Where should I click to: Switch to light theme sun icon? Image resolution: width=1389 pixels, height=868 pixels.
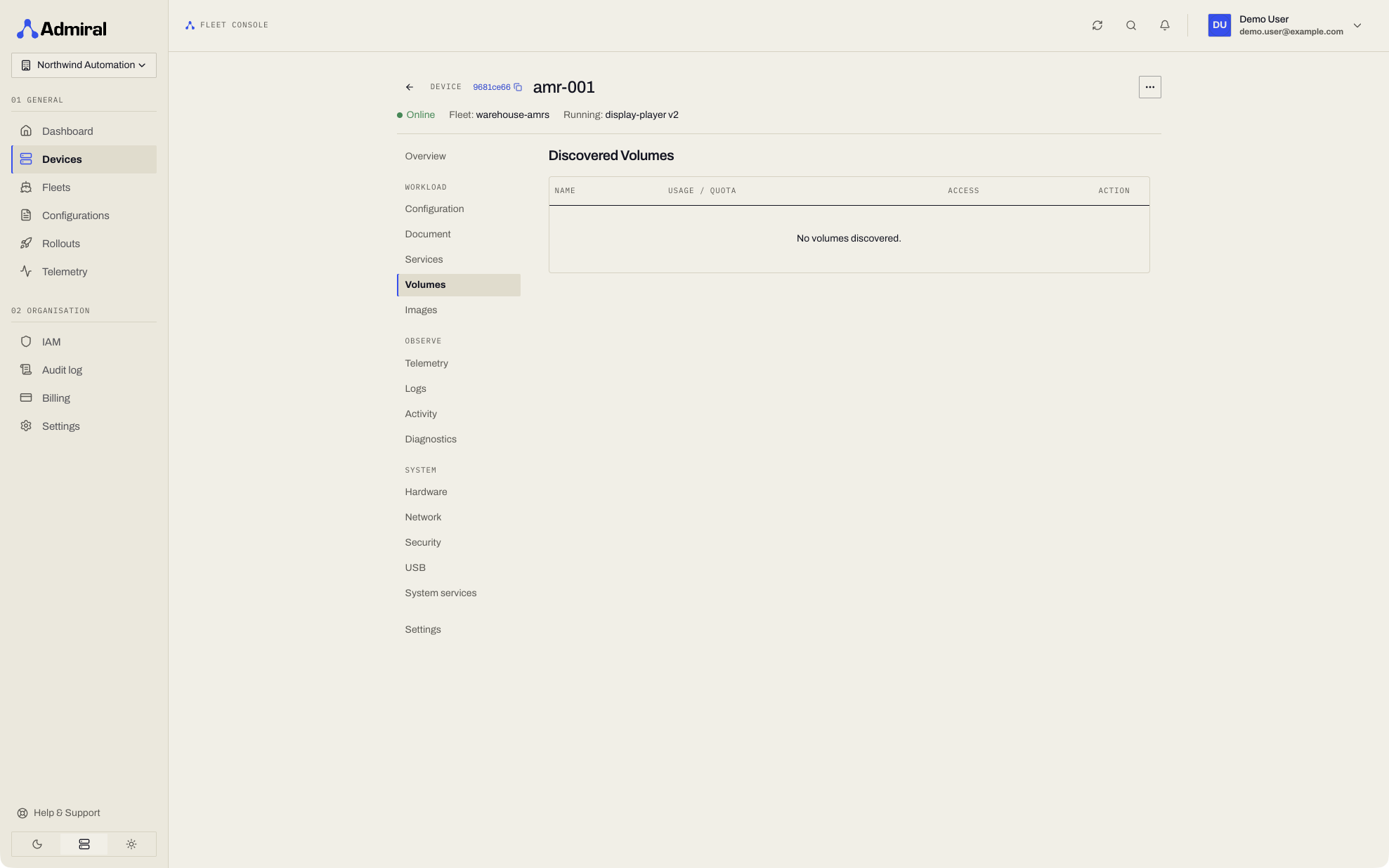click(x=131, y=844)
